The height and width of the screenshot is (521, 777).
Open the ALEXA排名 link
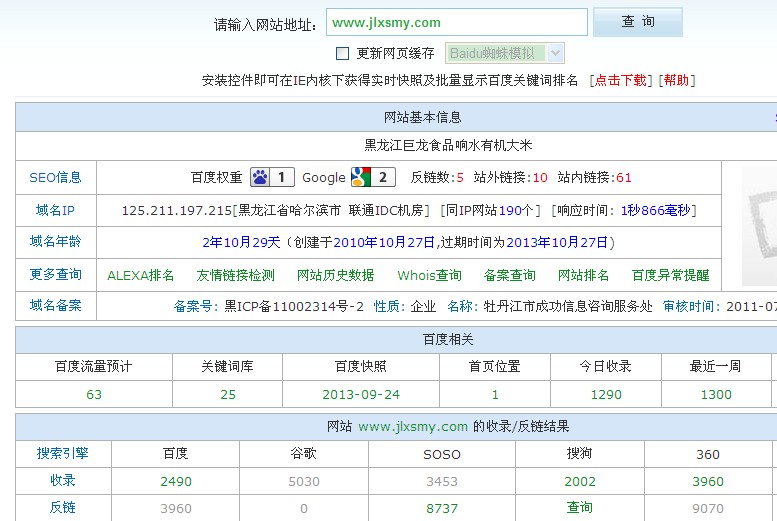click(x=141, y=275)
